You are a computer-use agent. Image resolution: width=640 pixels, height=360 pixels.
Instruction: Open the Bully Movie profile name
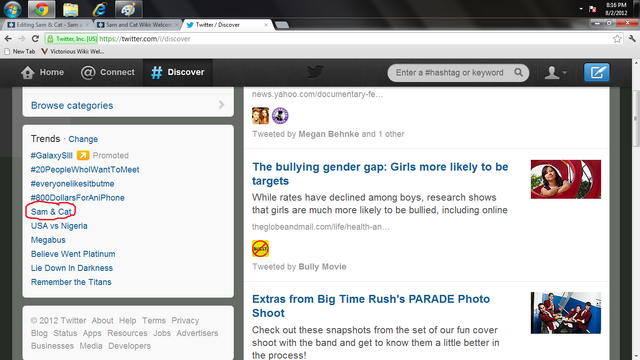click(322, 267)
